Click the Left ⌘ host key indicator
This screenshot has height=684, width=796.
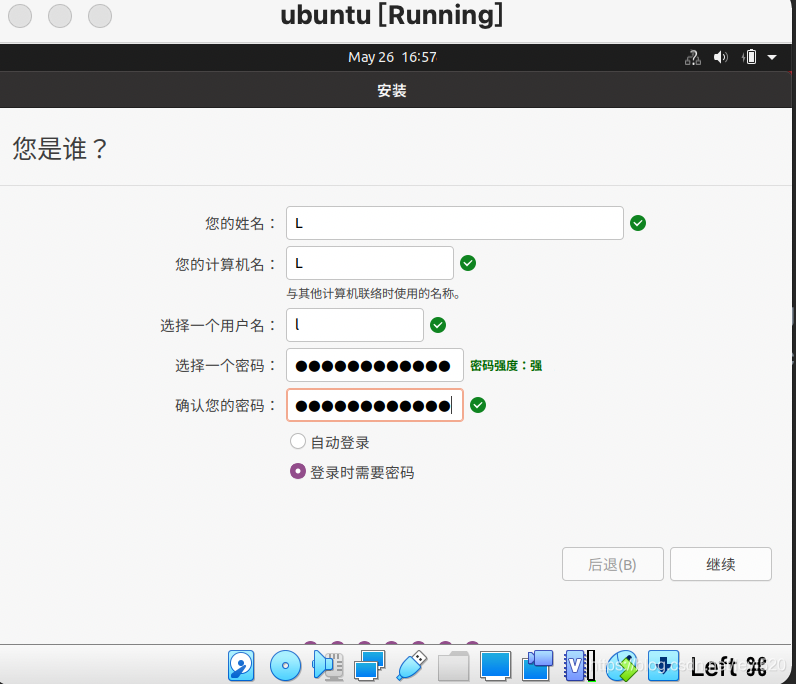(x=729, y=666)
